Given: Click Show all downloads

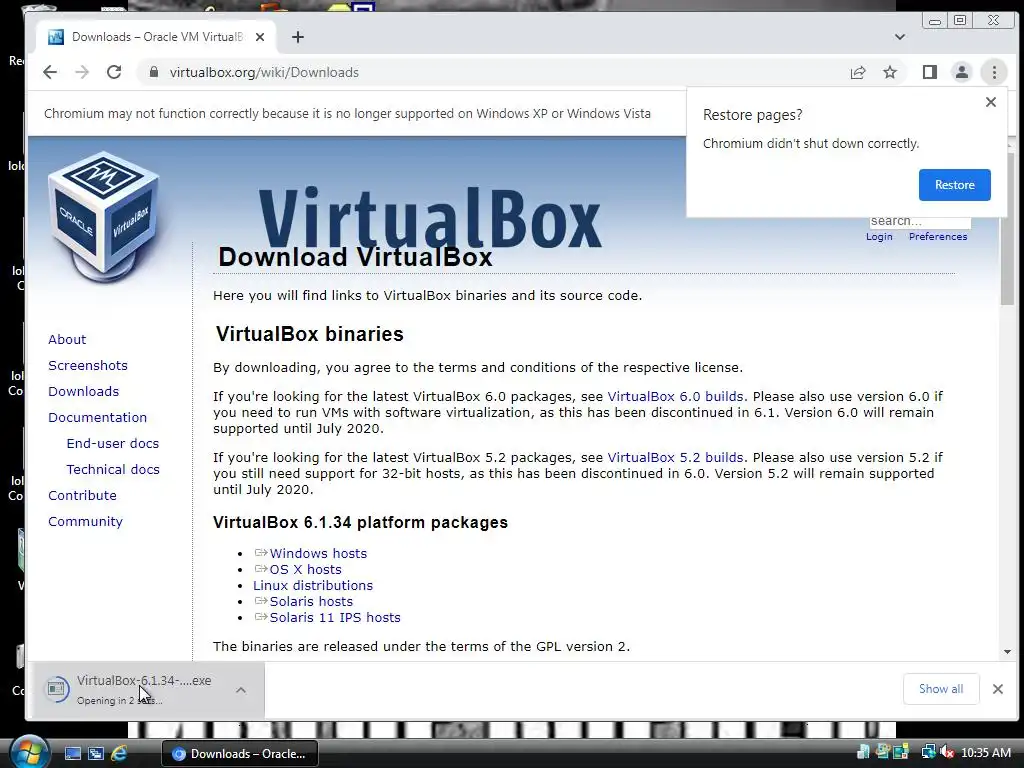Looking at the screenshot, I should tap(941, 689).
